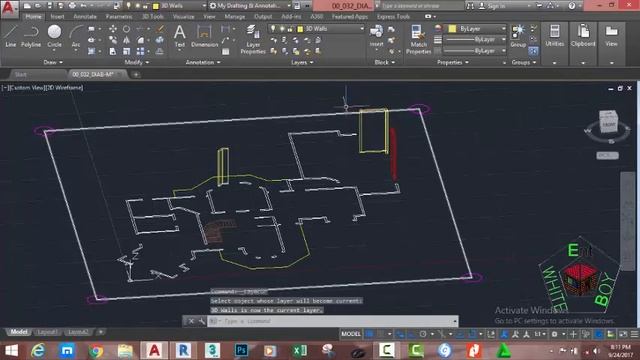640x360 pixels.
Task: Expand the Draw panel
Action: (x=53, y=62)
